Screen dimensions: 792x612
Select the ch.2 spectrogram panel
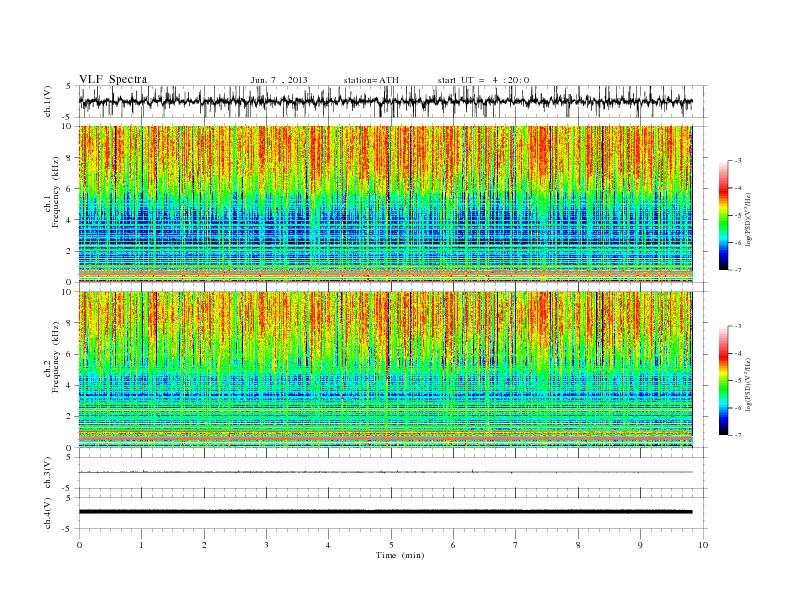pos(385,370)
